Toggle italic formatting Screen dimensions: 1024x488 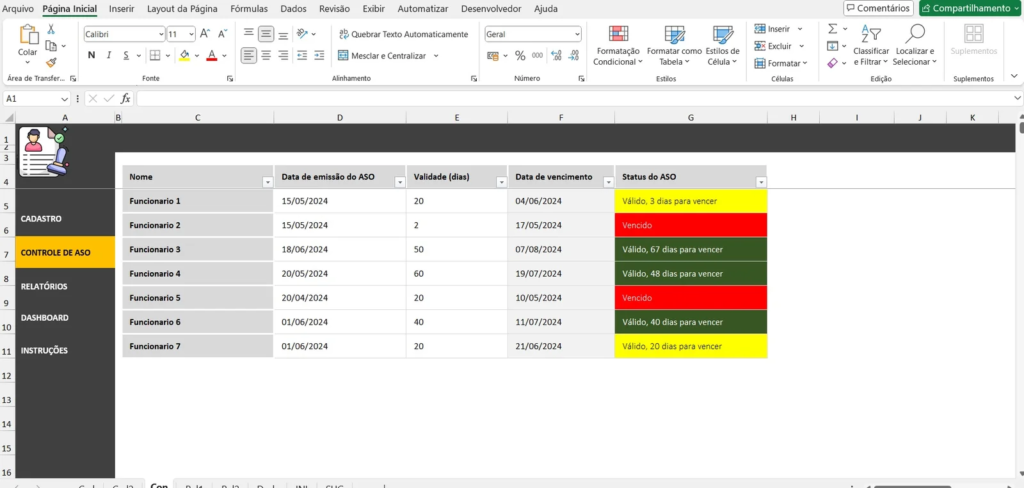[110, 56]
